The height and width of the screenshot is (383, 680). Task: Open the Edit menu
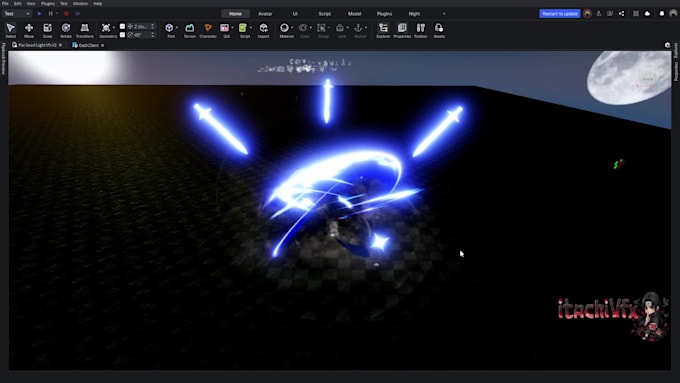coord(17,3)
